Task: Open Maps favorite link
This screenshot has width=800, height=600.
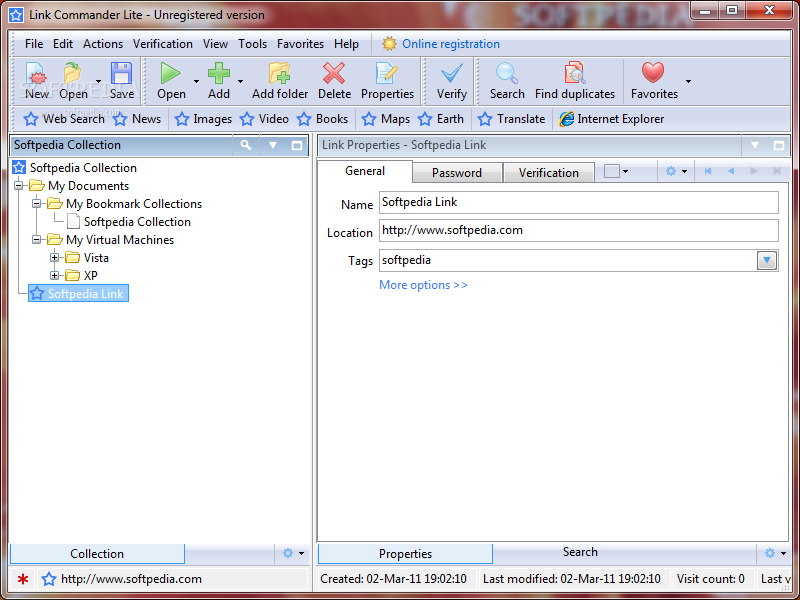Action: 386,119
